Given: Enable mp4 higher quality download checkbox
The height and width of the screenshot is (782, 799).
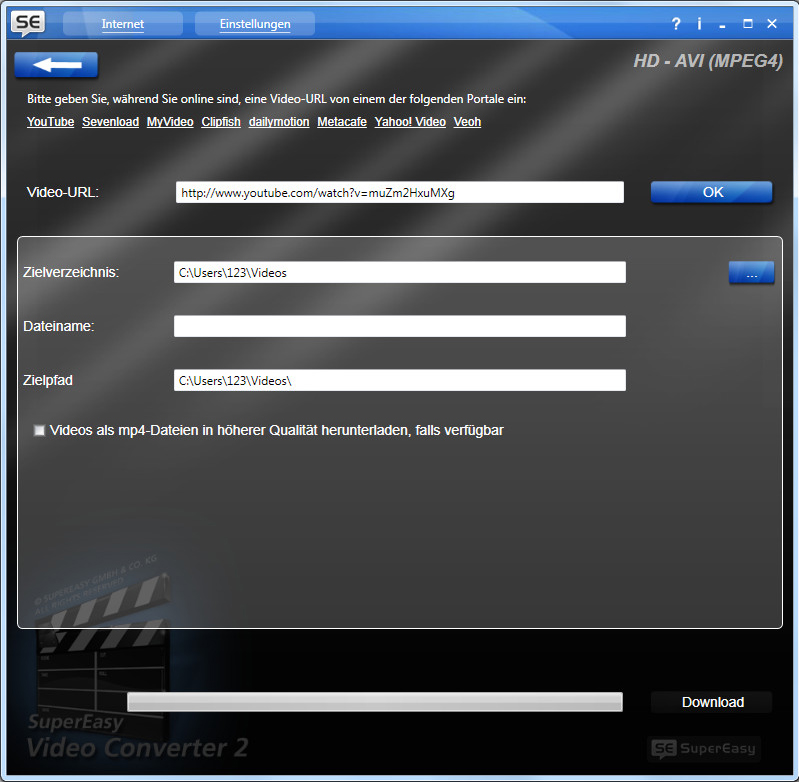Looking at the screenshot, I should (x=39, y=430).
